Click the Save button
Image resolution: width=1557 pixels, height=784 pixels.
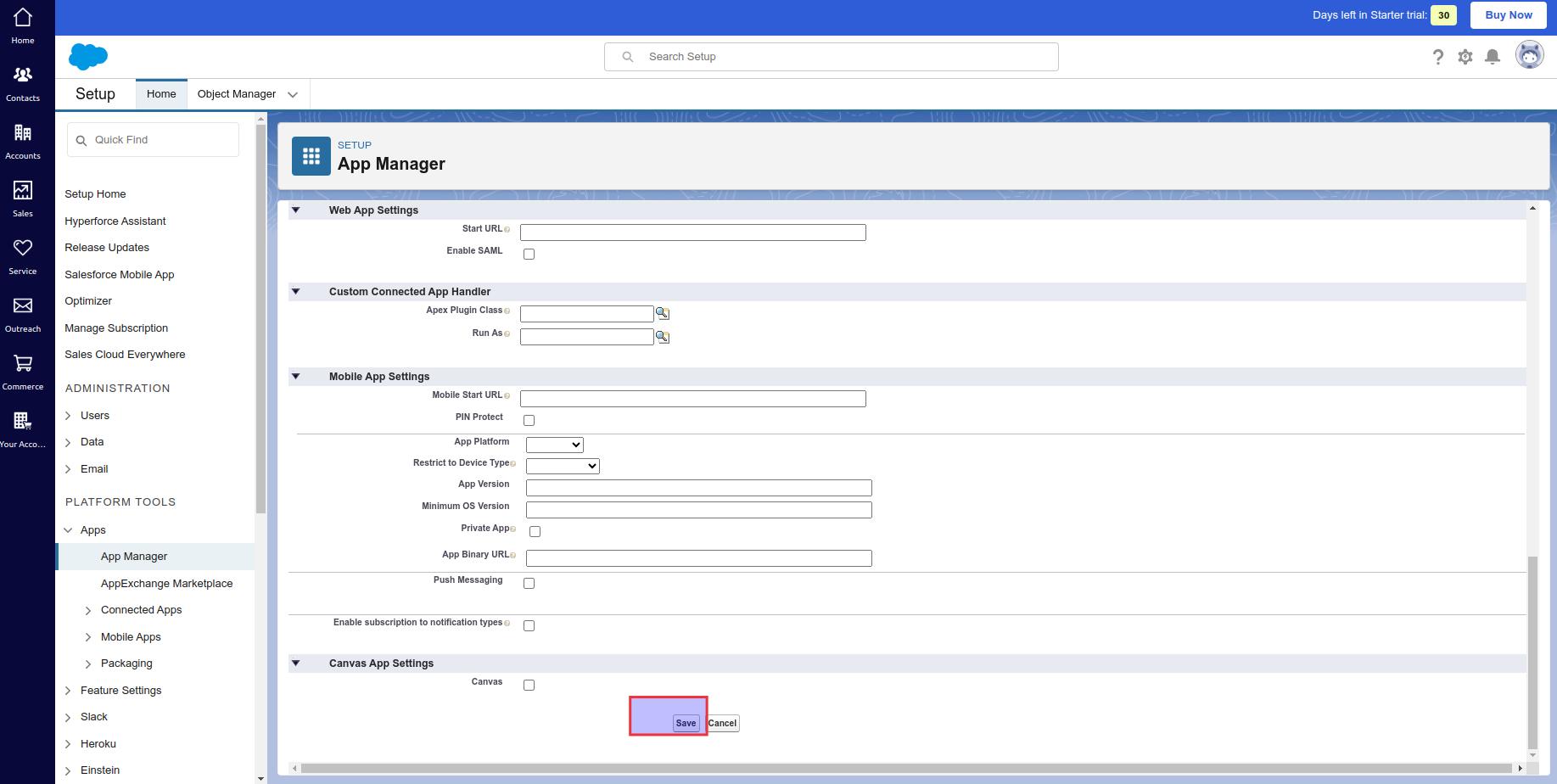pyautogui.click(x=686, y=724)
